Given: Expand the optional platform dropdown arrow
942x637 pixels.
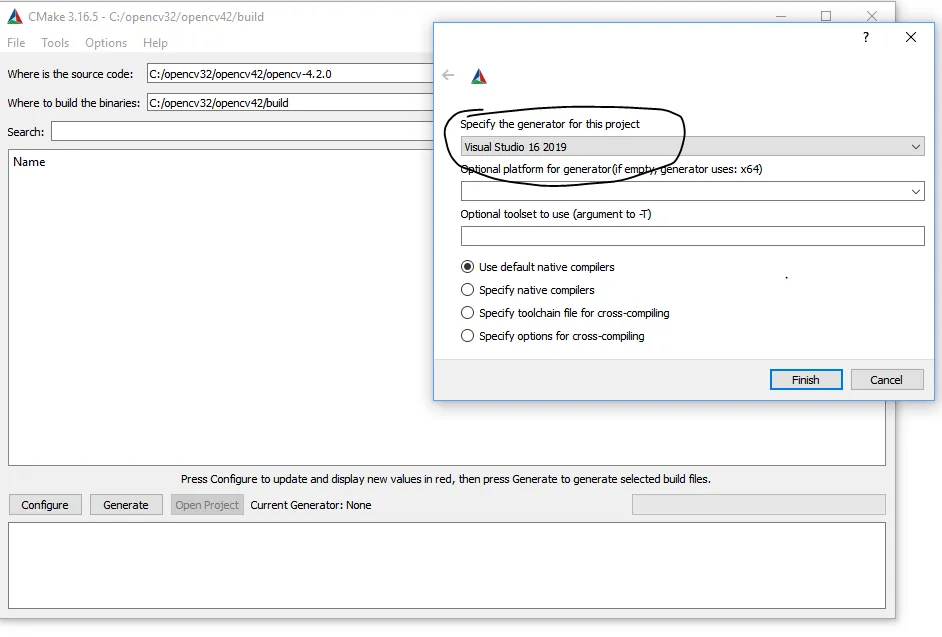Looking at the screenshot, I should coord(916,192).
